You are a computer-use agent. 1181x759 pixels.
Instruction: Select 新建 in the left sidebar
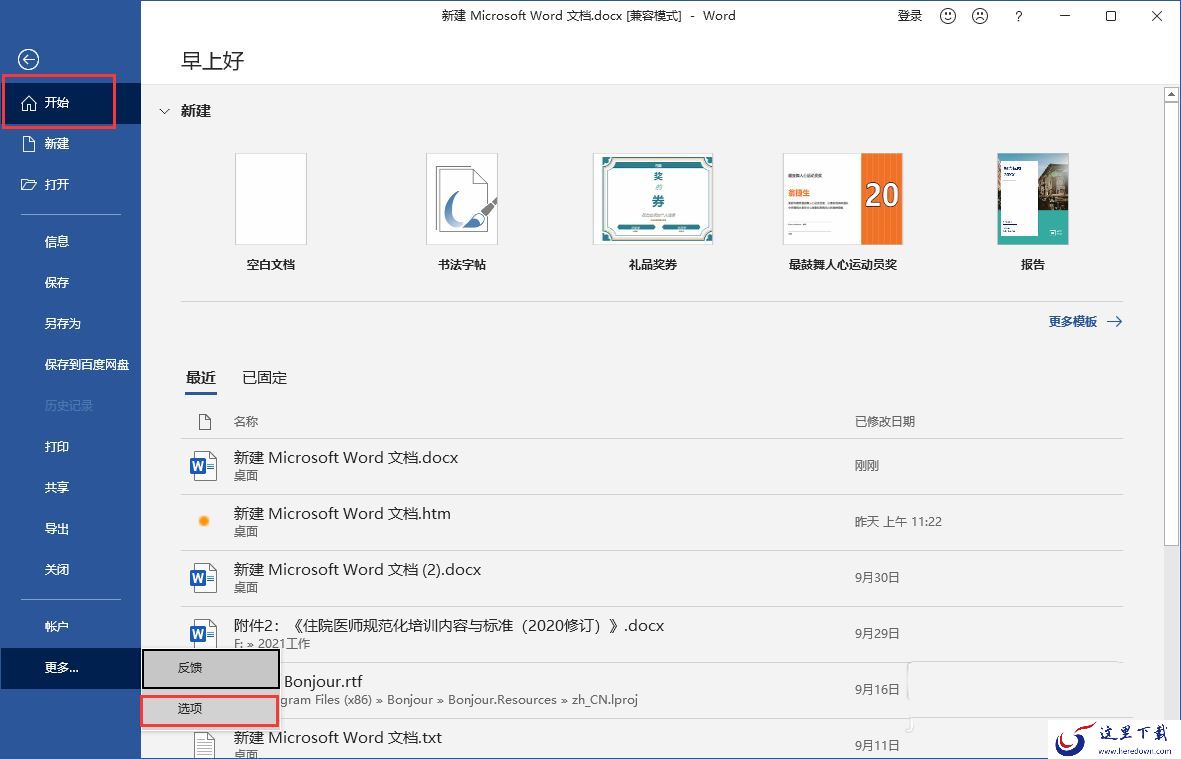pyautogui.click(x=71, y=144)
